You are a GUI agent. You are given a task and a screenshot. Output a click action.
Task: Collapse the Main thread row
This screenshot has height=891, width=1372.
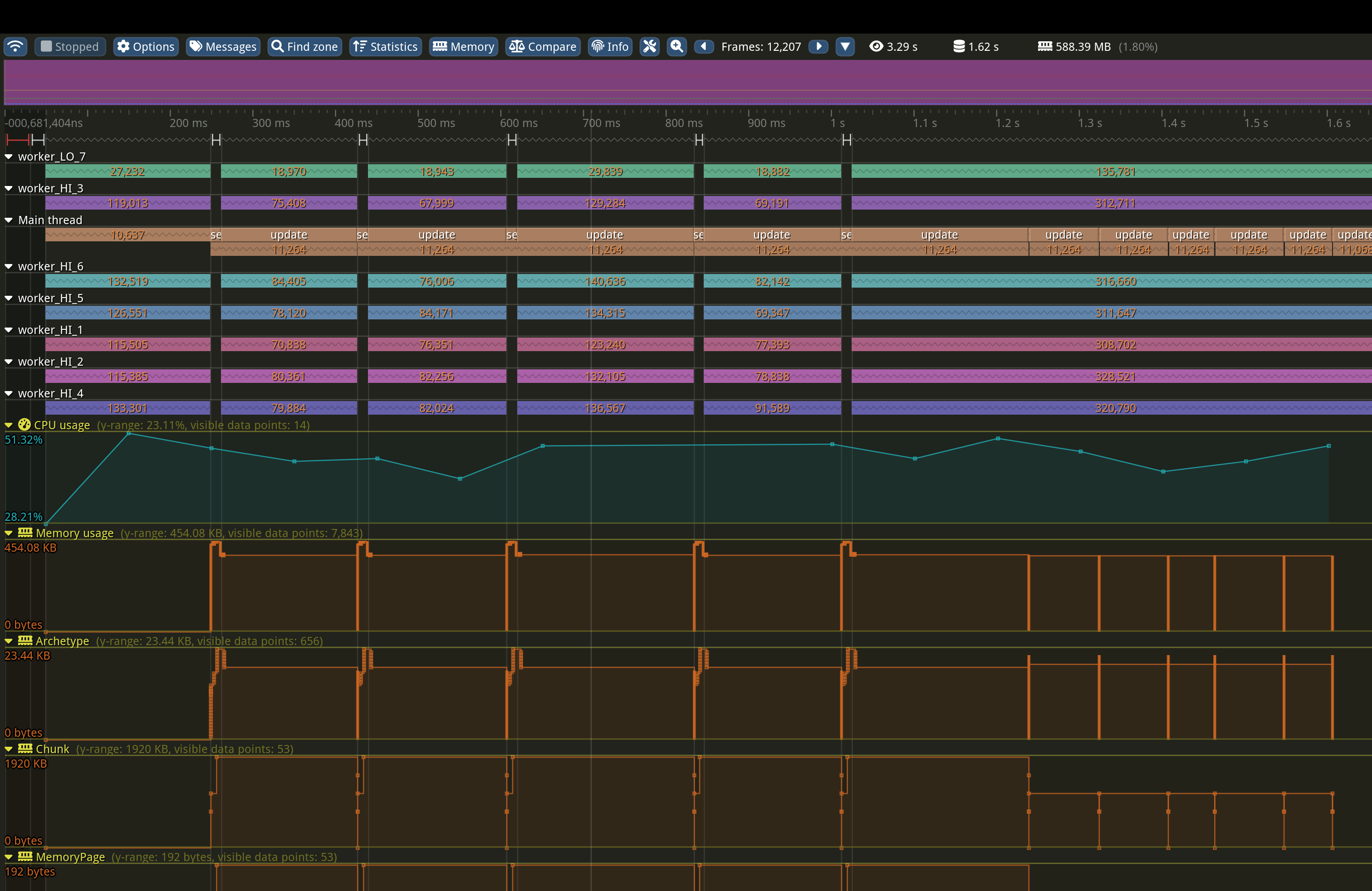coord(9,220)
